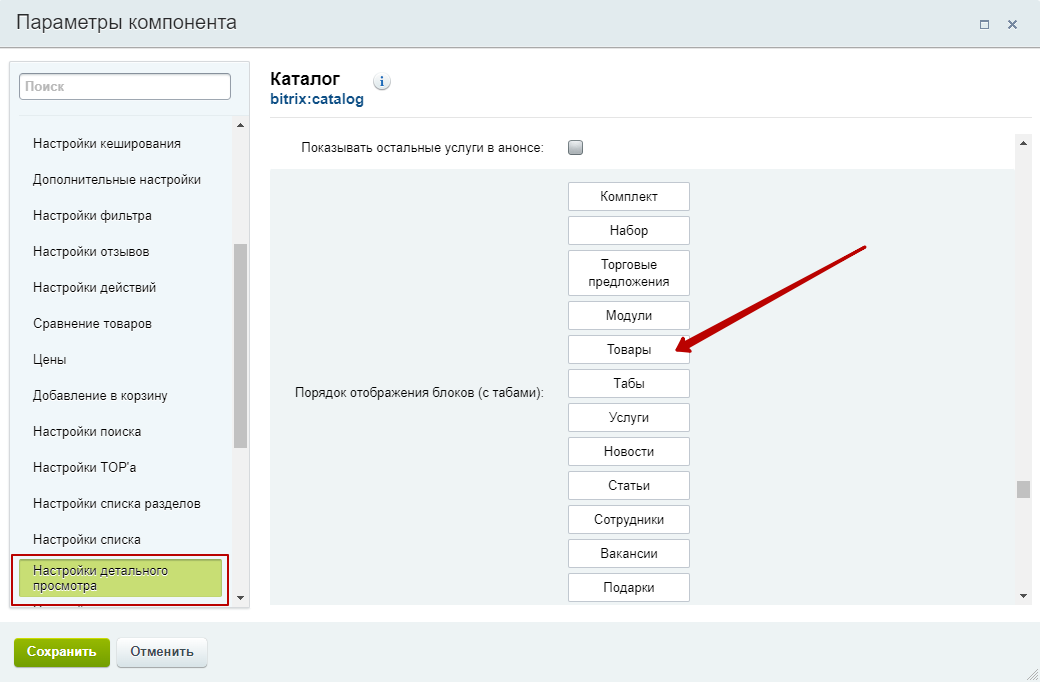Go to Сравнение товаров settings
Image resolution: width=1040 pixels, height=682 pixels.
[92, 323]
